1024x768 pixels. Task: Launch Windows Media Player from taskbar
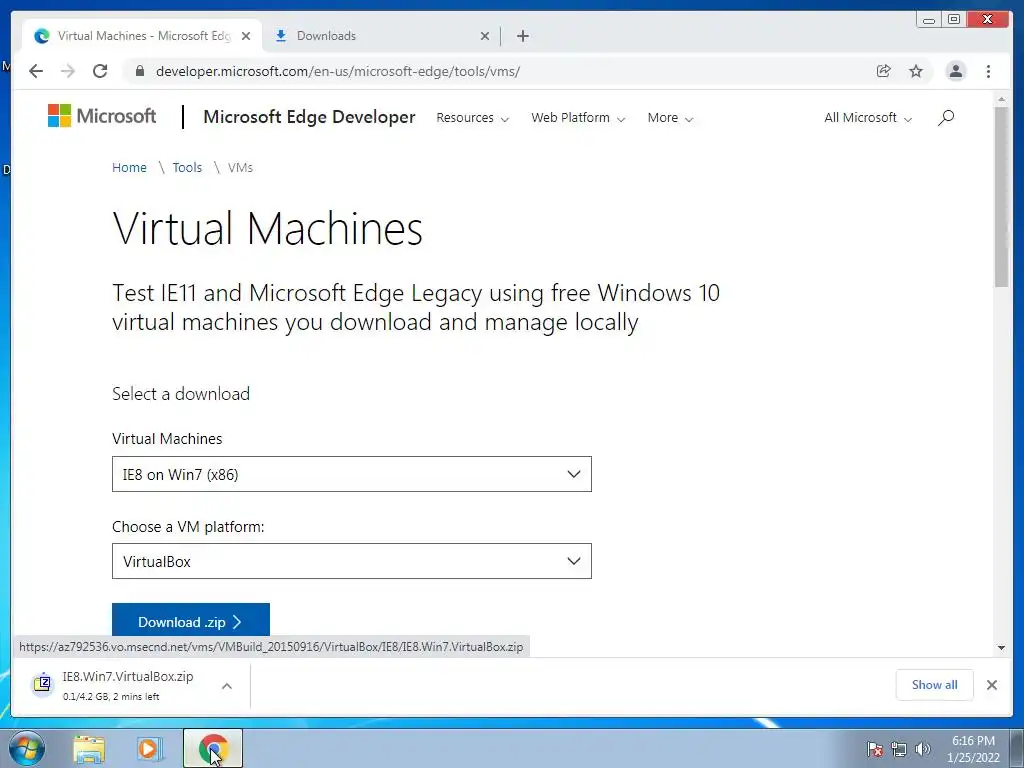point(149,749)
